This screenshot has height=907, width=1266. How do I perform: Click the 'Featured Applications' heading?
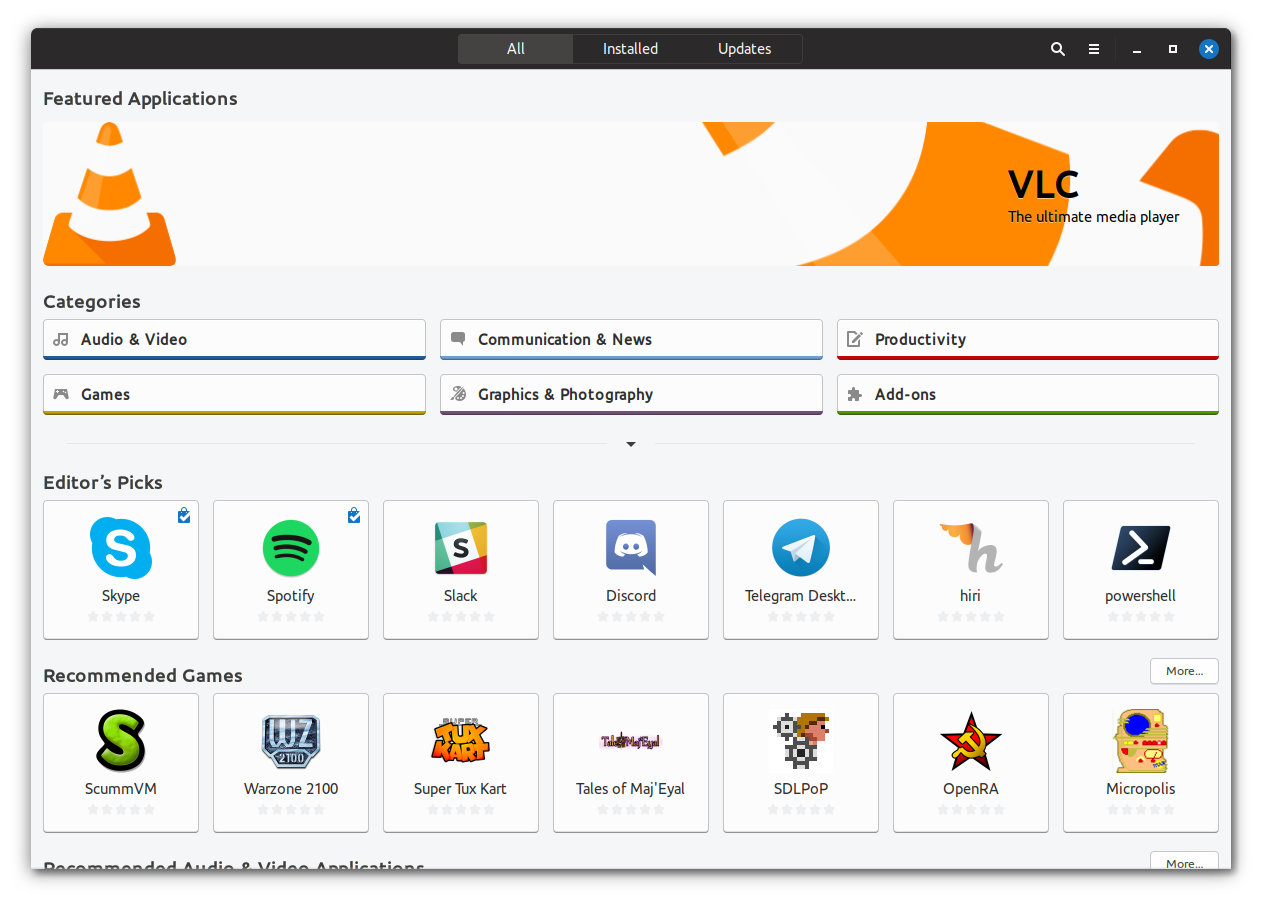(x=140, y=99)
